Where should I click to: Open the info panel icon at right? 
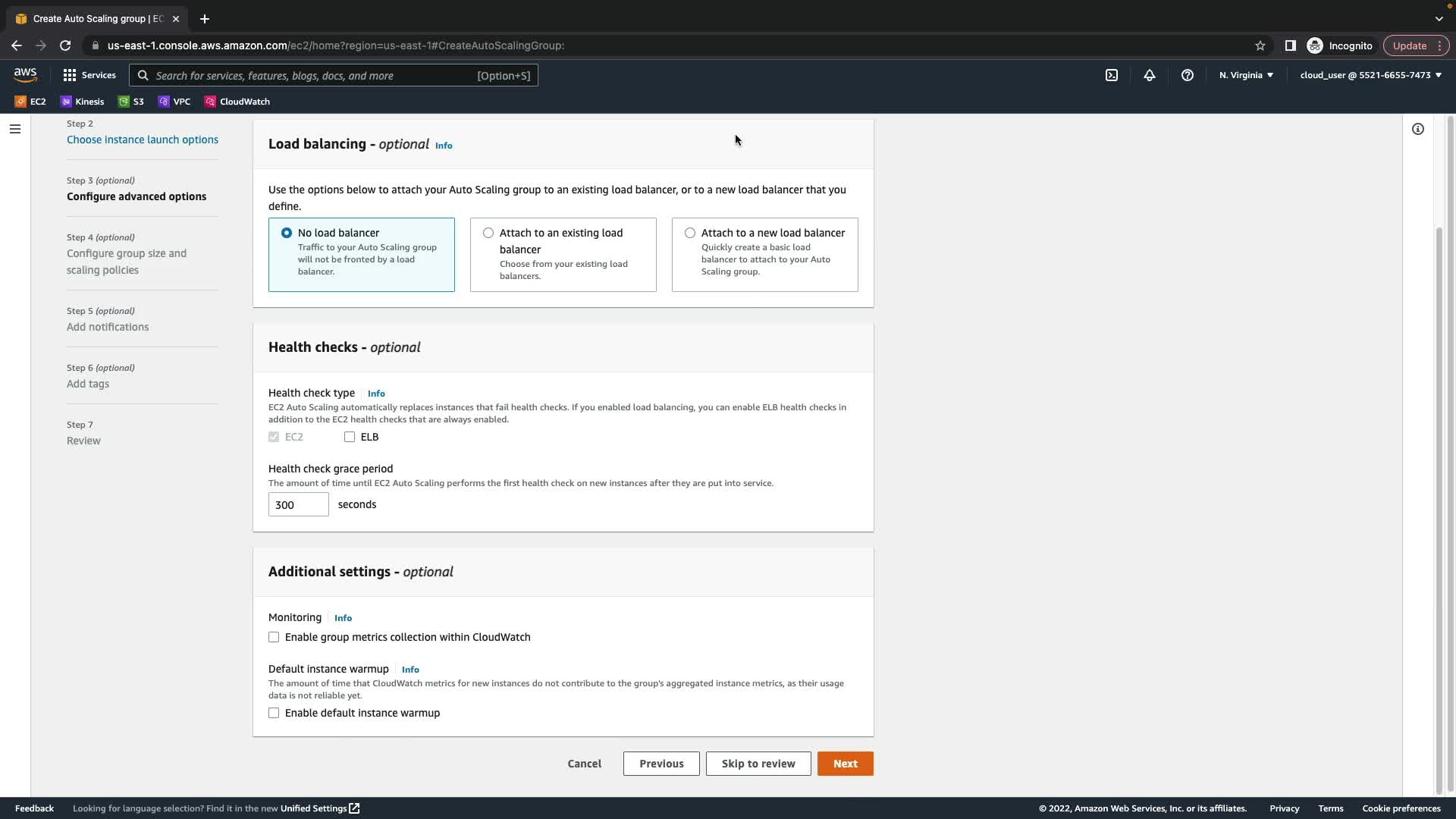1418,129
